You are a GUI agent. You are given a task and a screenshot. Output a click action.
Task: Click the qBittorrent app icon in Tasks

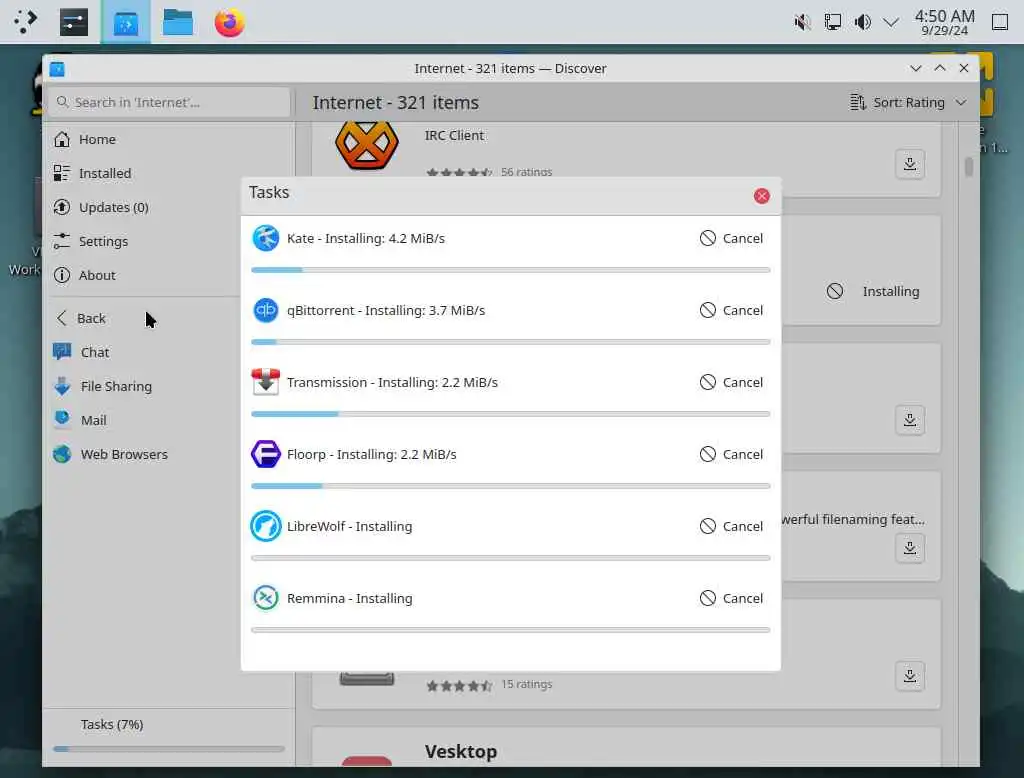click(x=266, y=310)
